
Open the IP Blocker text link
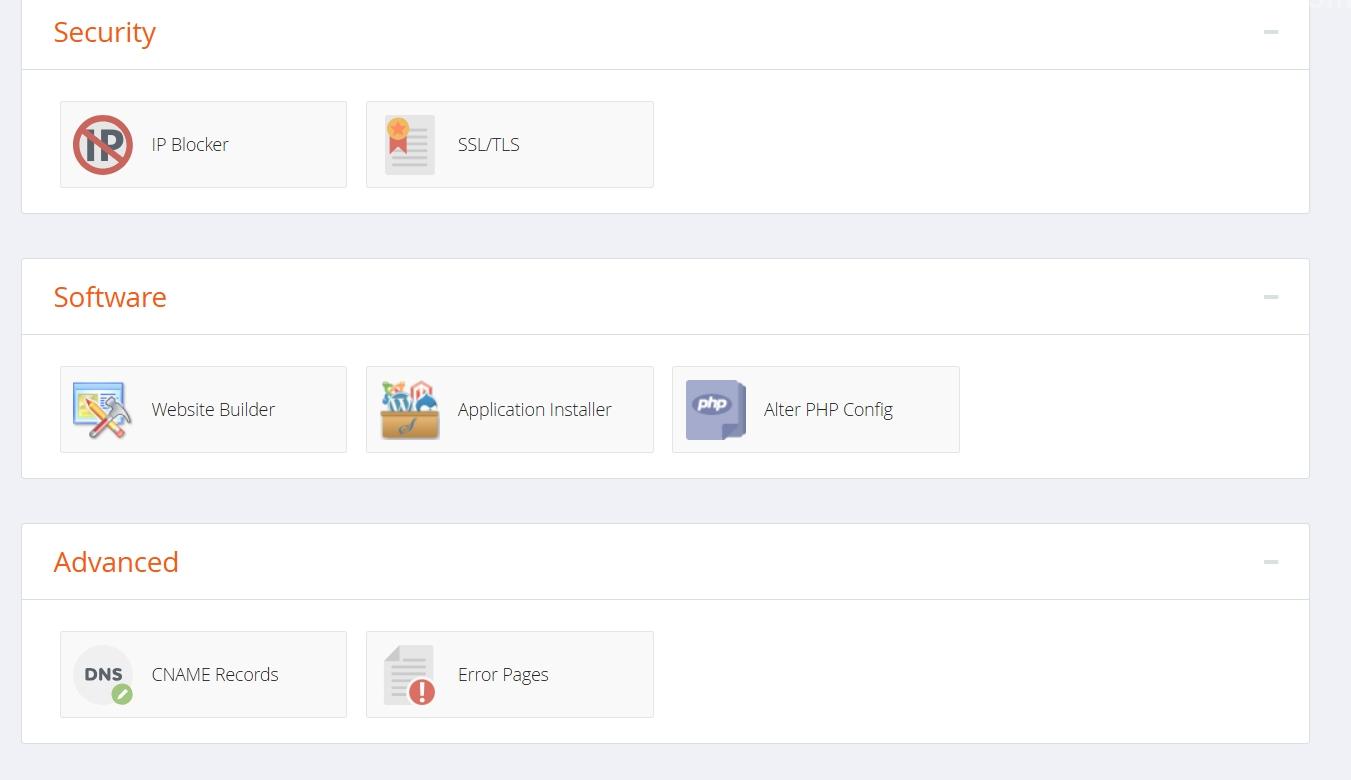(x=190, y=145)
